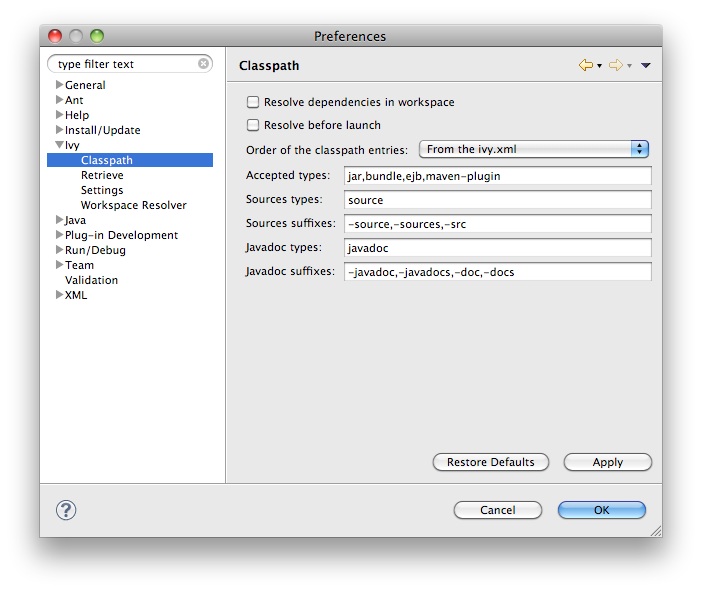
Task: Select the Retrieve preferences page
Action: 102,175
